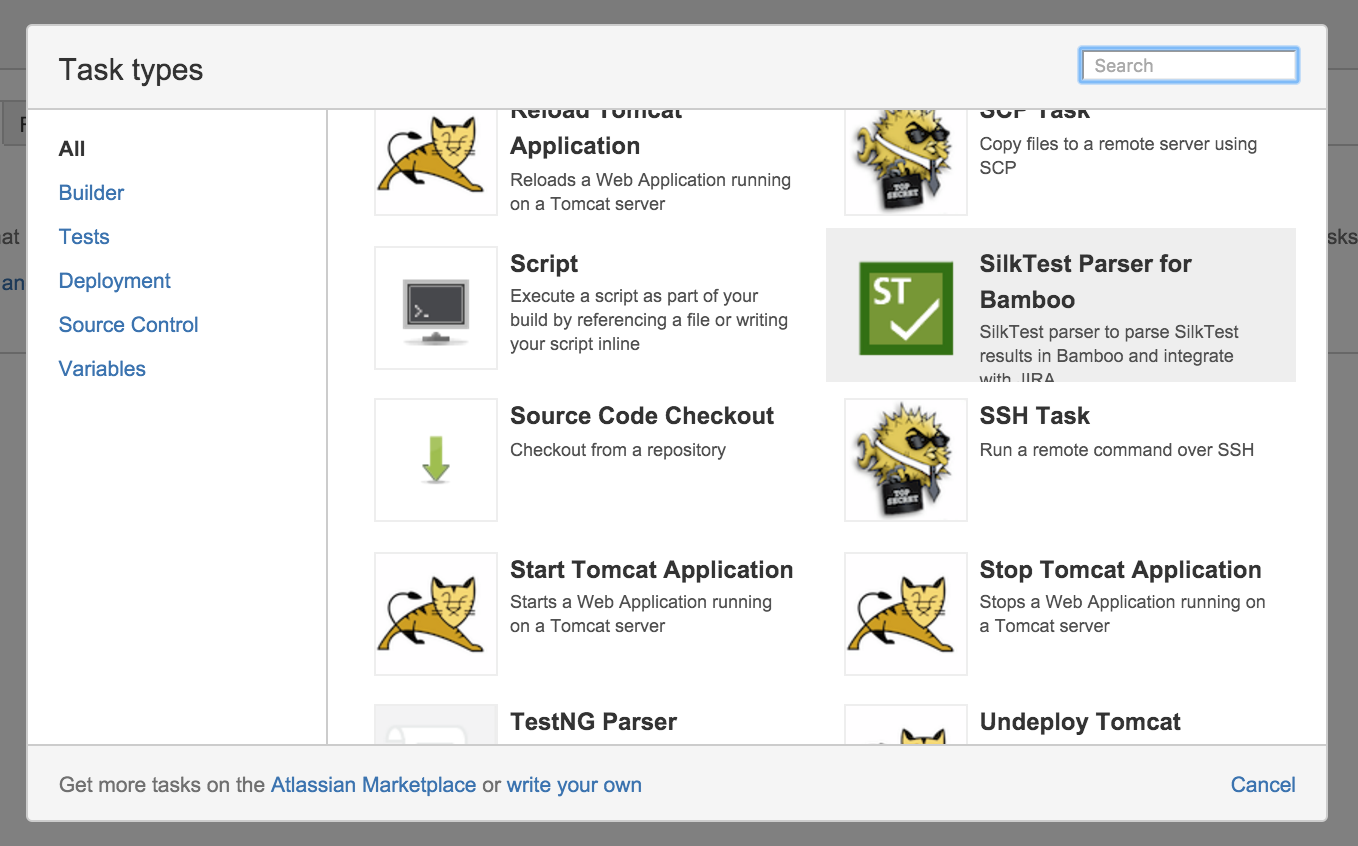Select the Stop Tomcat Application cat icon
1358x846 pixels.
[906, 613]
